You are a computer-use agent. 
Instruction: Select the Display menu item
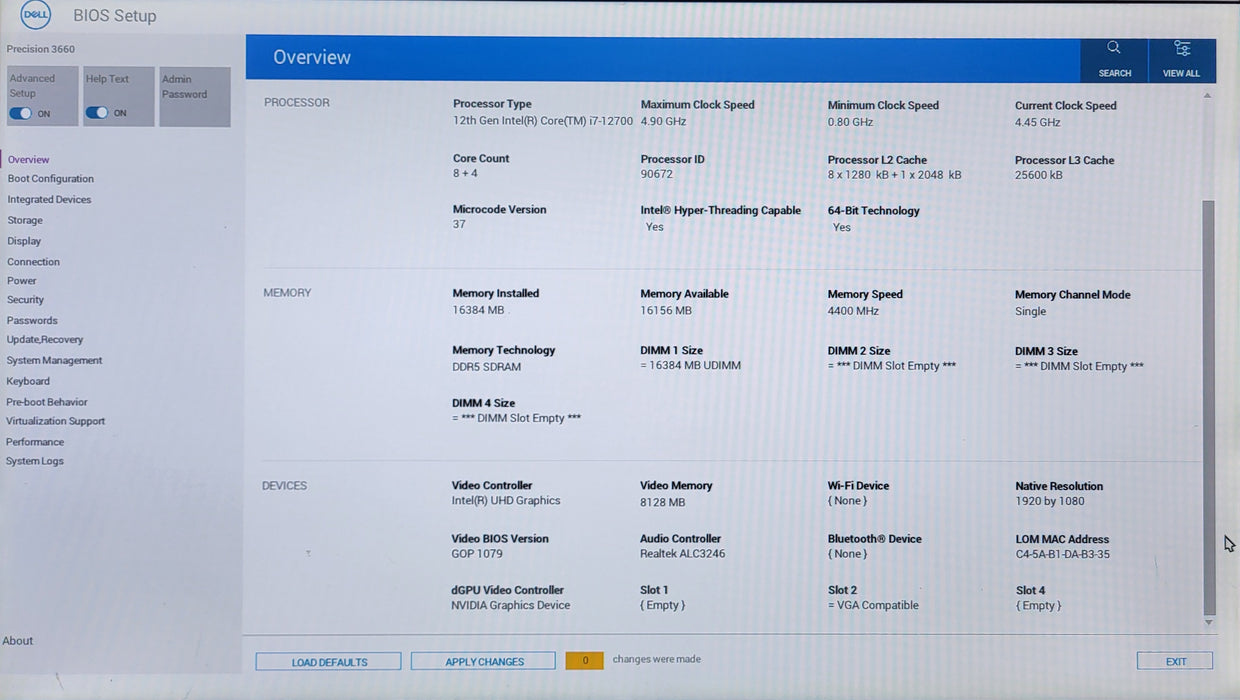24,241
